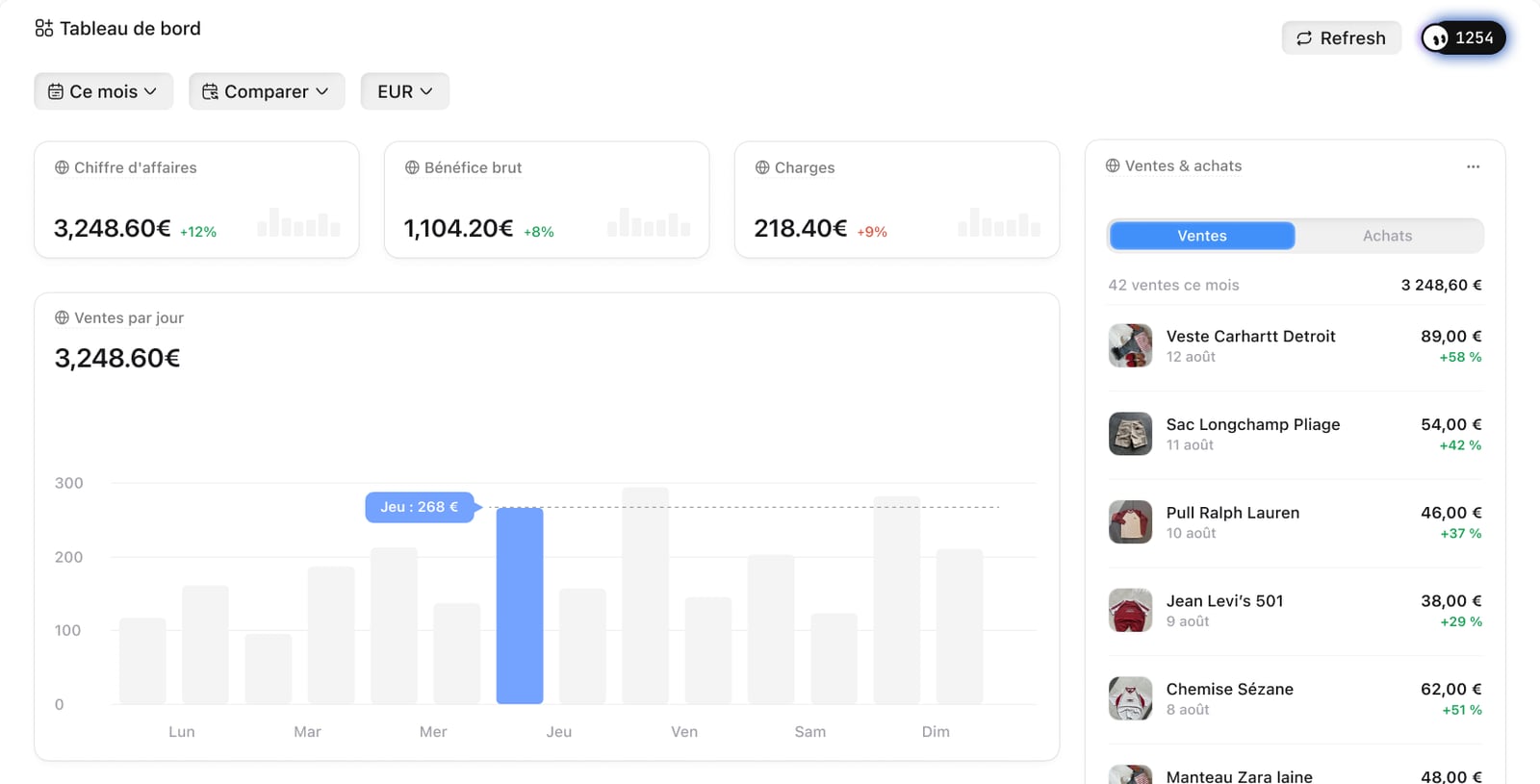This screenshot has height=784, width=1540.
Task: Click the 1,104.20€ Bénéfice brut value
Action: coord(459,229)
